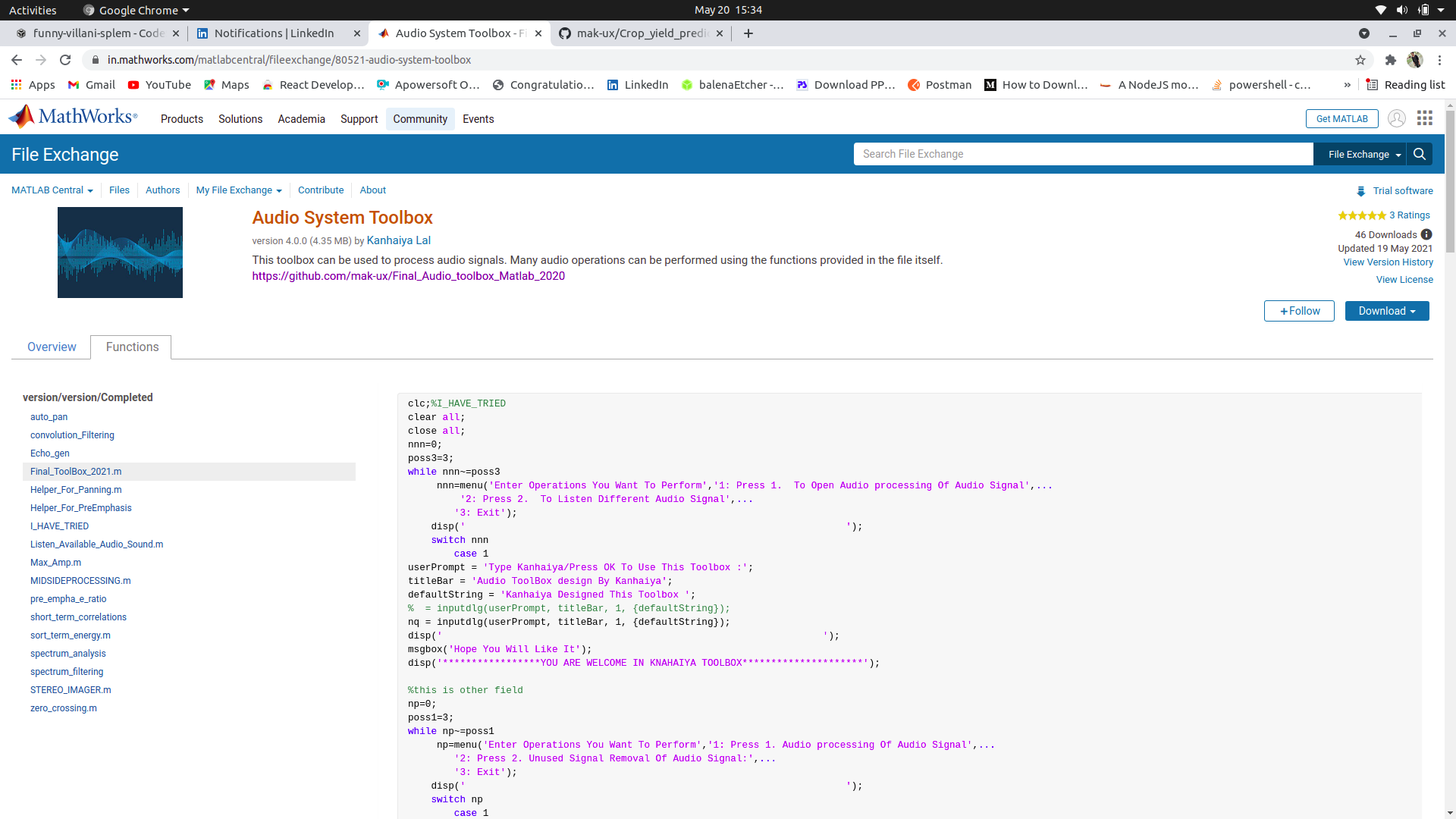Open the GitHub Final_Audio_toolbox link

(x=408, y=276)
